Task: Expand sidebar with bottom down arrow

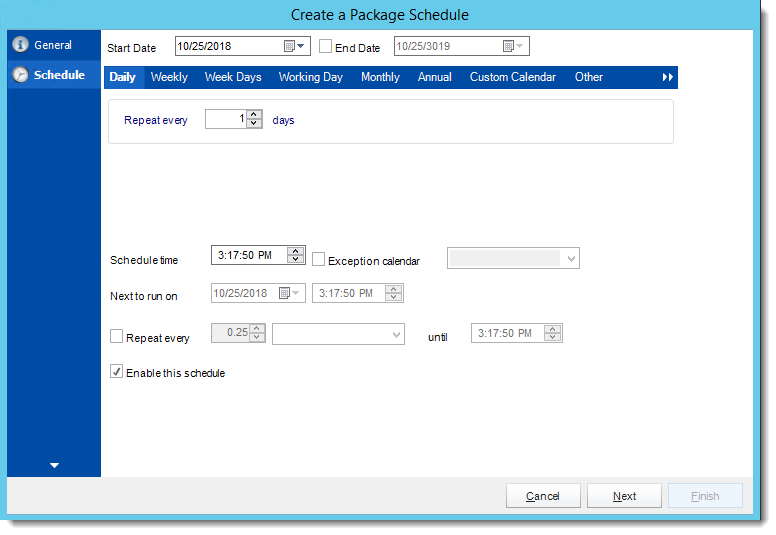Action: click(x=54, y=465)
